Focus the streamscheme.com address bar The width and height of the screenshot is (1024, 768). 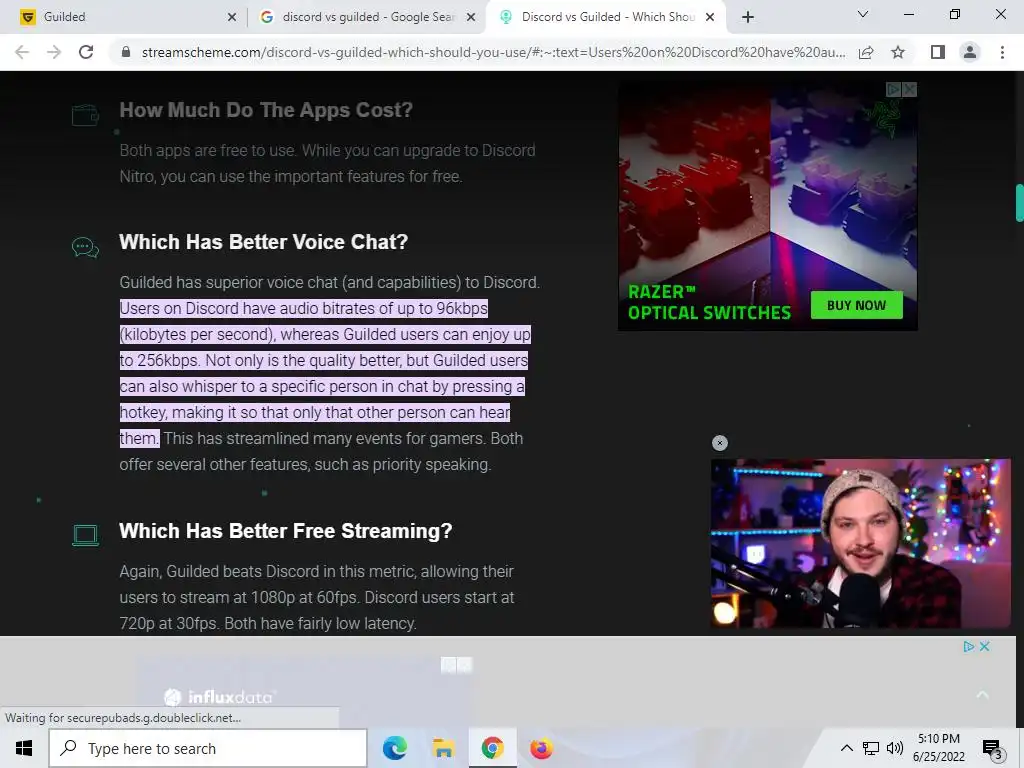tap(493, 52)
